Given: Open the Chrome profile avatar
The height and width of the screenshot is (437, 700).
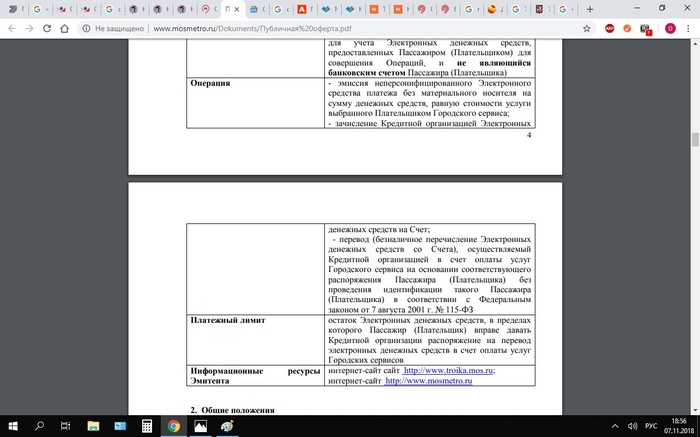Looking at the screenshot, I should 668,29.
